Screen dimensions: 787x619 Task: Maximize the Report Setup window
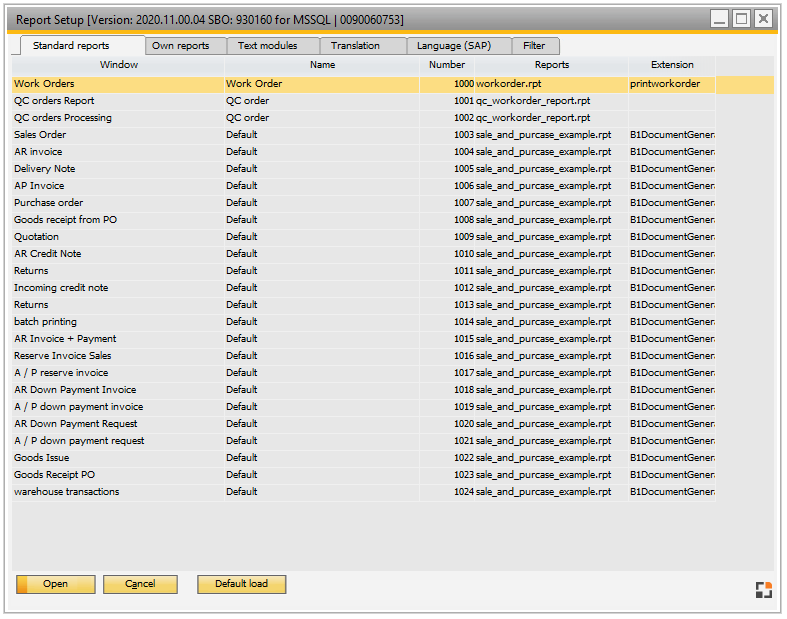(741, 19)
